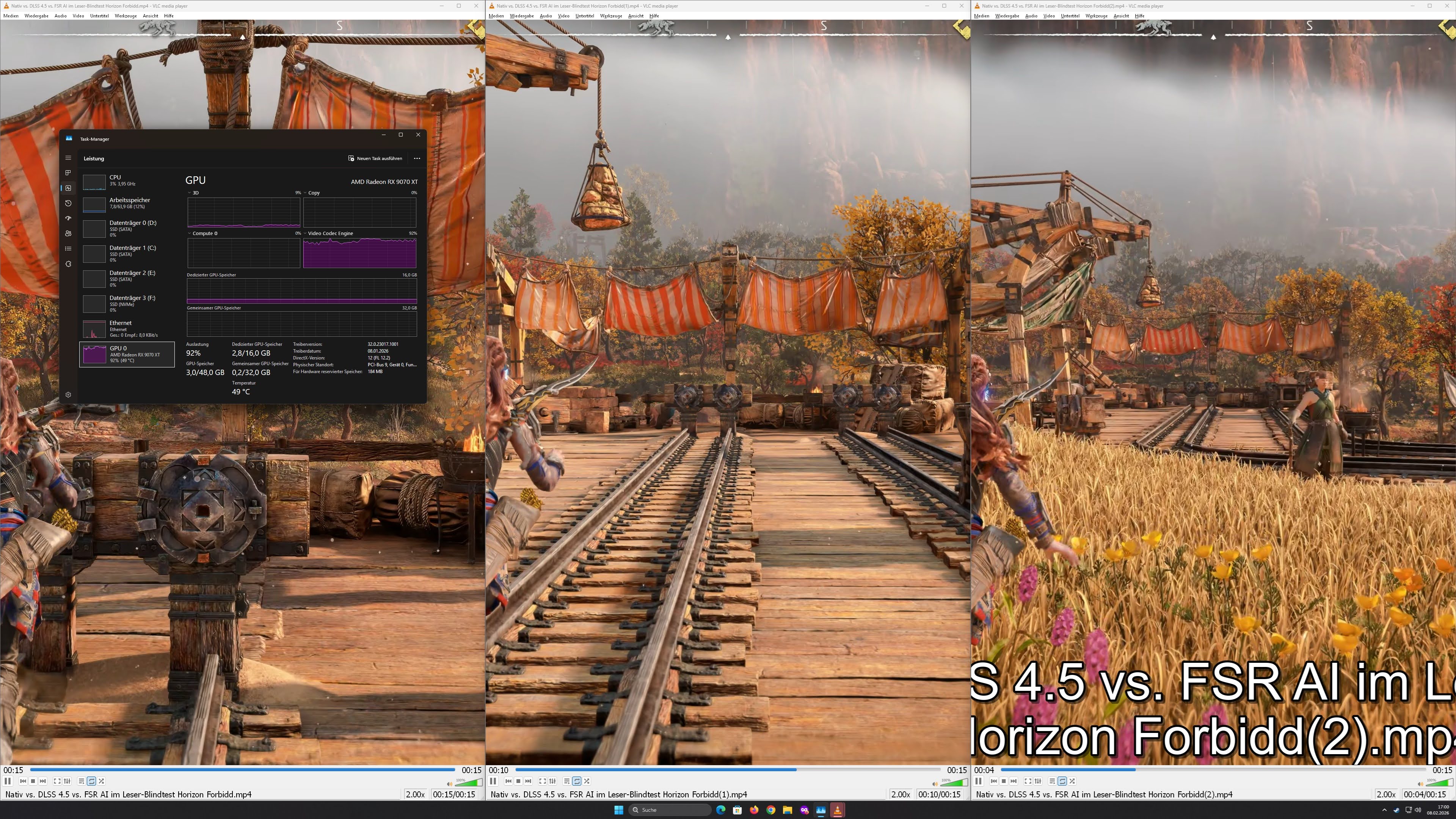Collapse the 3D graph in the GPU panel

point(190,193)
